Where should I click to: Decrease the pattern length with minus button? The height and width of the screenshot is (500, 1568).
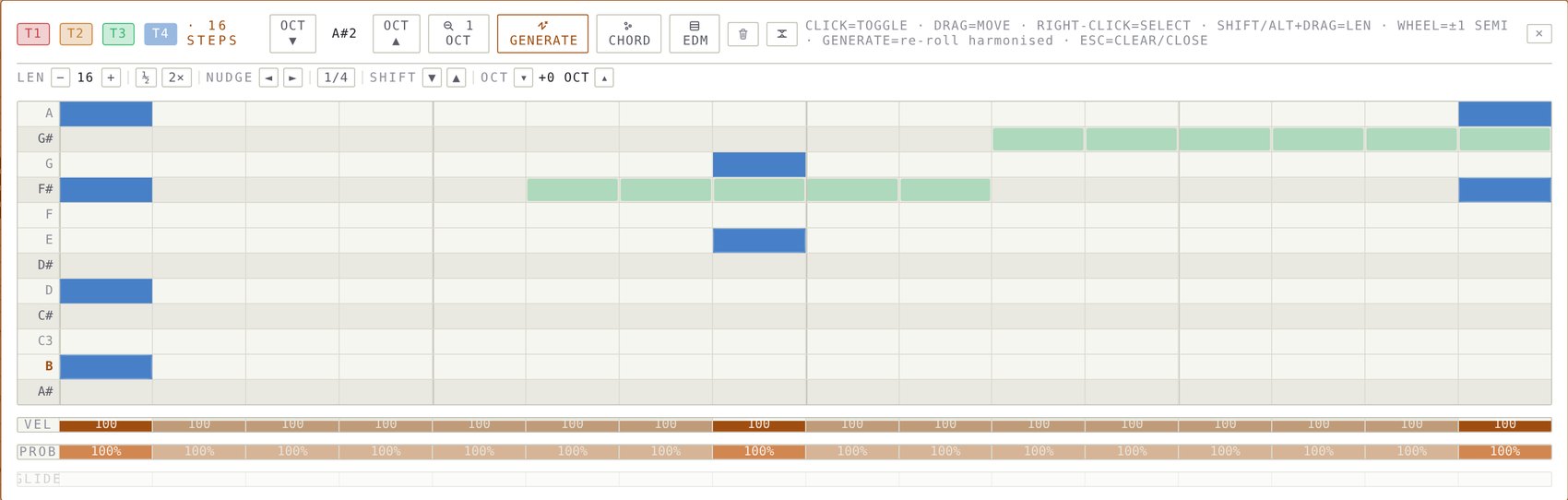click(60, 77)
